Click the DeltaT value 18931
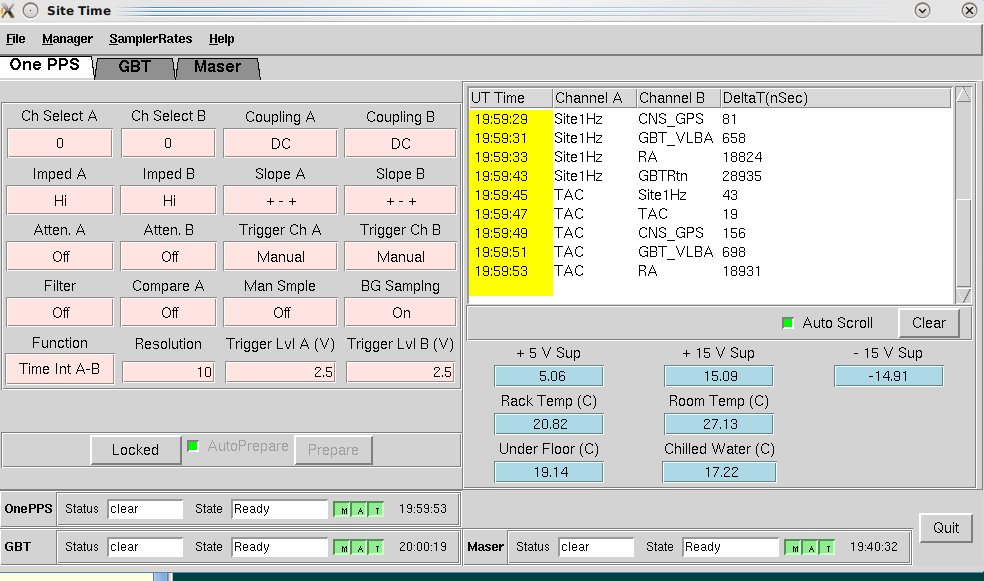Viewport: 984px width, 581px height. (x=741, y=271)
